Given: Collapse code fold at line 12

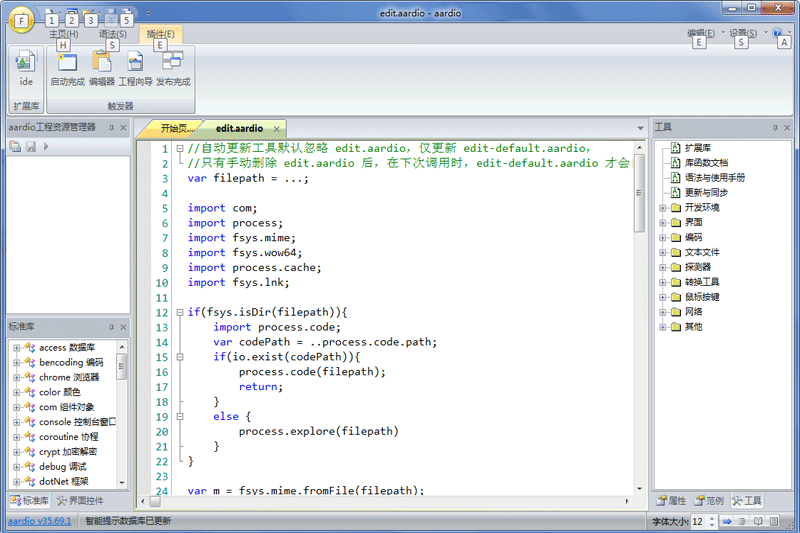Looking at the screenshot, I should coord(178,312).
